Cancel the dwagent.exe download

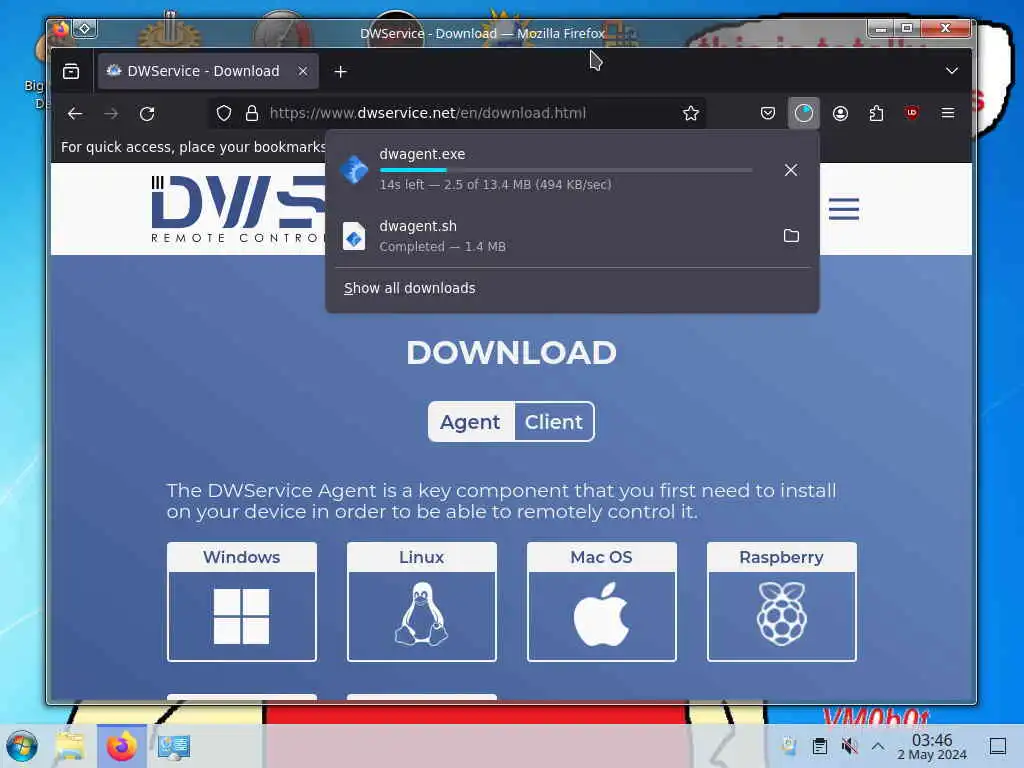pos(790,170)
